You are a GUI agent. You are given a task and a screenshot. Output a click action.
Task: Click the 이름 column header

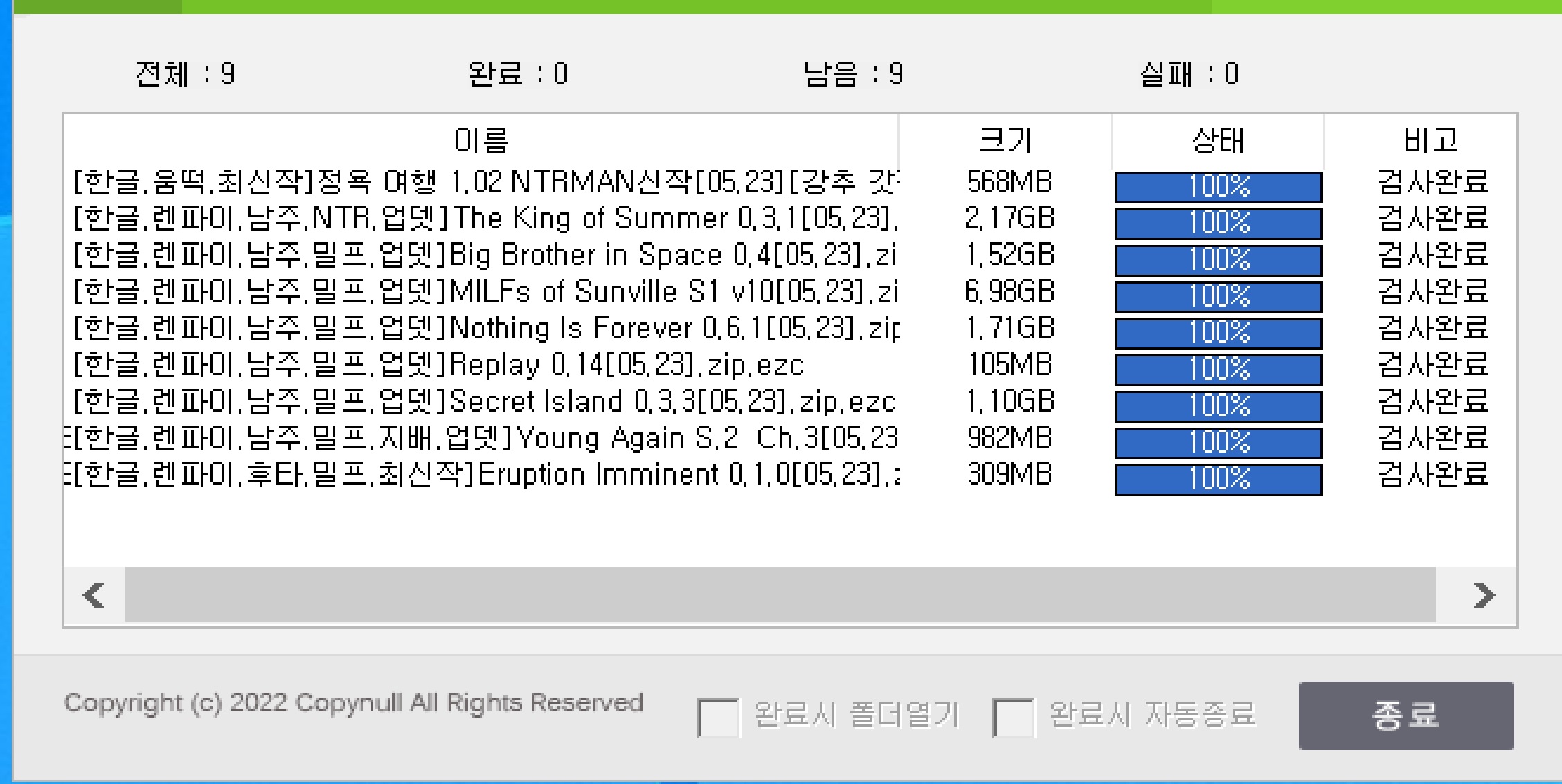pyautogui.click(x=481, y=140)
